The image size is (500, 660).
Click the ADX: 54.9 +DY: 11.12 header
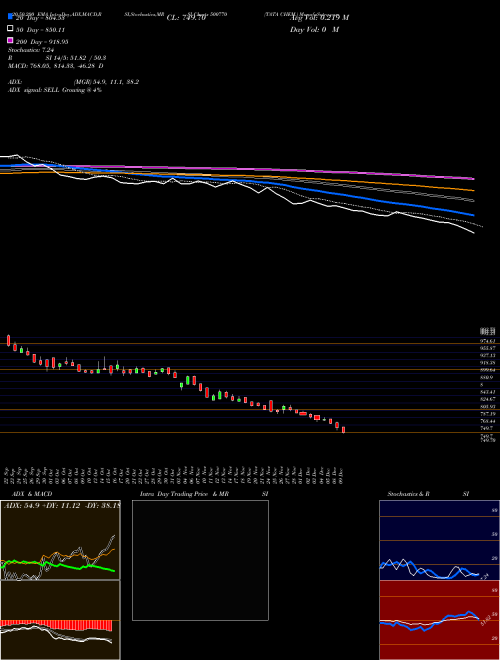[62, 506]
